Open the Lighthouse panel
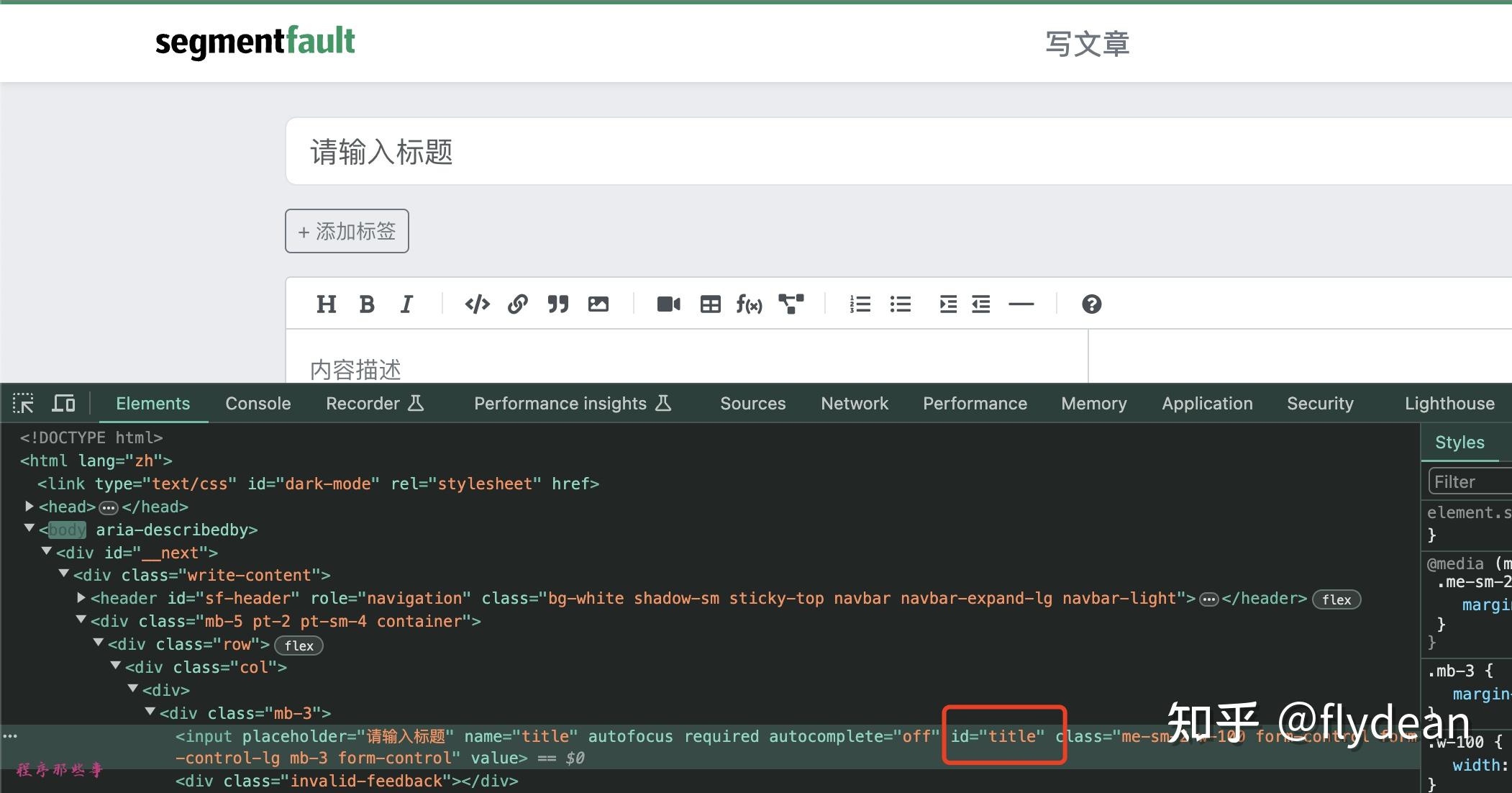Viewport: 1512px width, 793px height. pyautogui.click(x=1449, y=403)
